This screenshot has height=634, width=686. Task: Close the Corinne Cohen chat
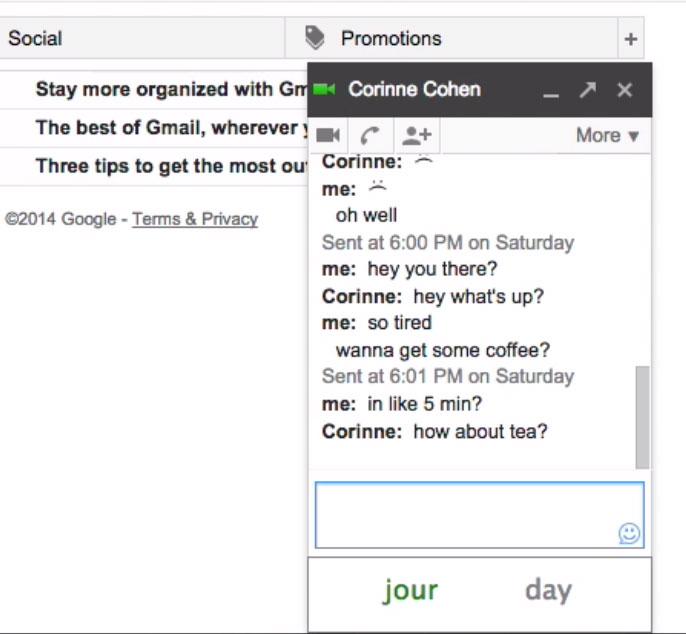(624, 90)
